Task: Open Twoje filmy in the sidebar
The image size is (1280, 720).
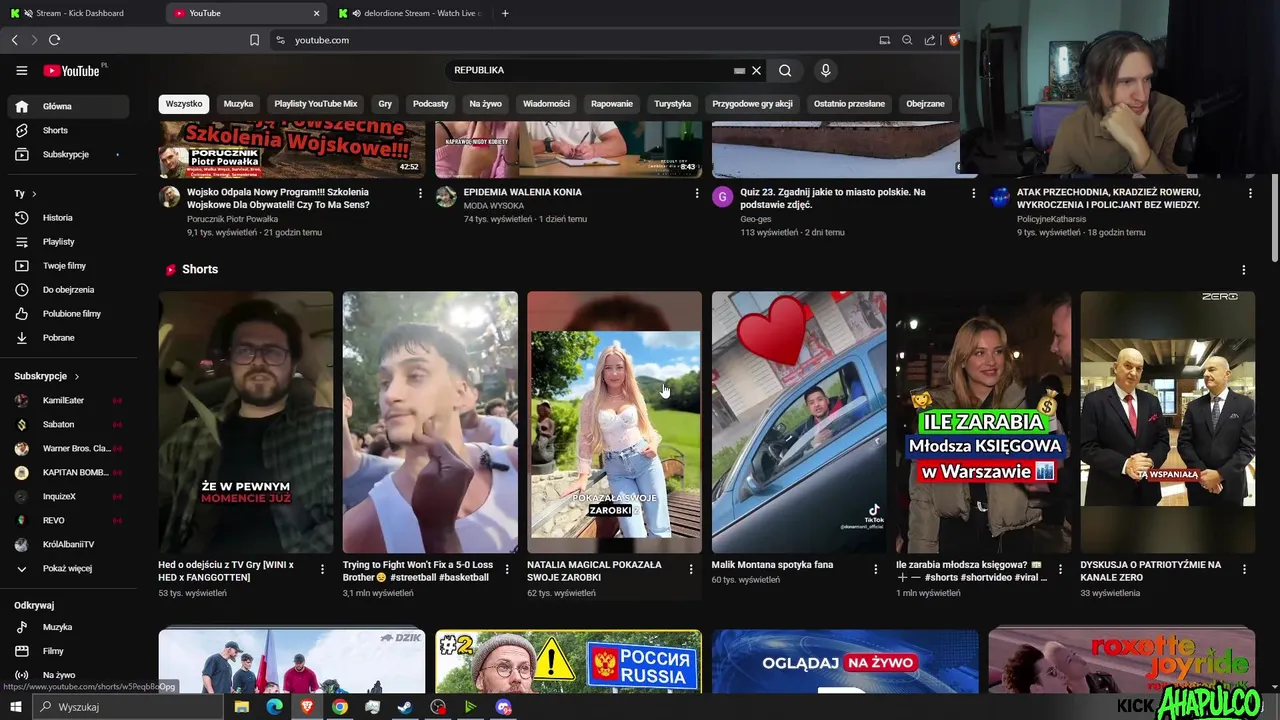Action: 68,265
